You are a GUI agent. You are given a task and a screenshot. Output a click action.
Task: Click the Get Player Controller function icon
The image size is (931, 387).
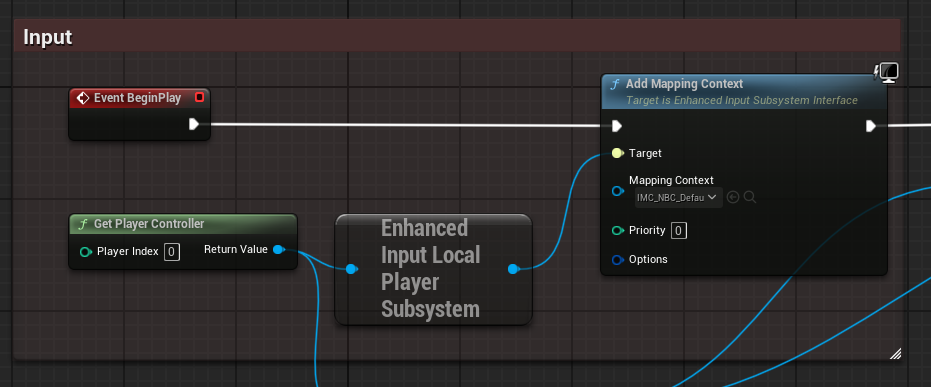(83, 224)
